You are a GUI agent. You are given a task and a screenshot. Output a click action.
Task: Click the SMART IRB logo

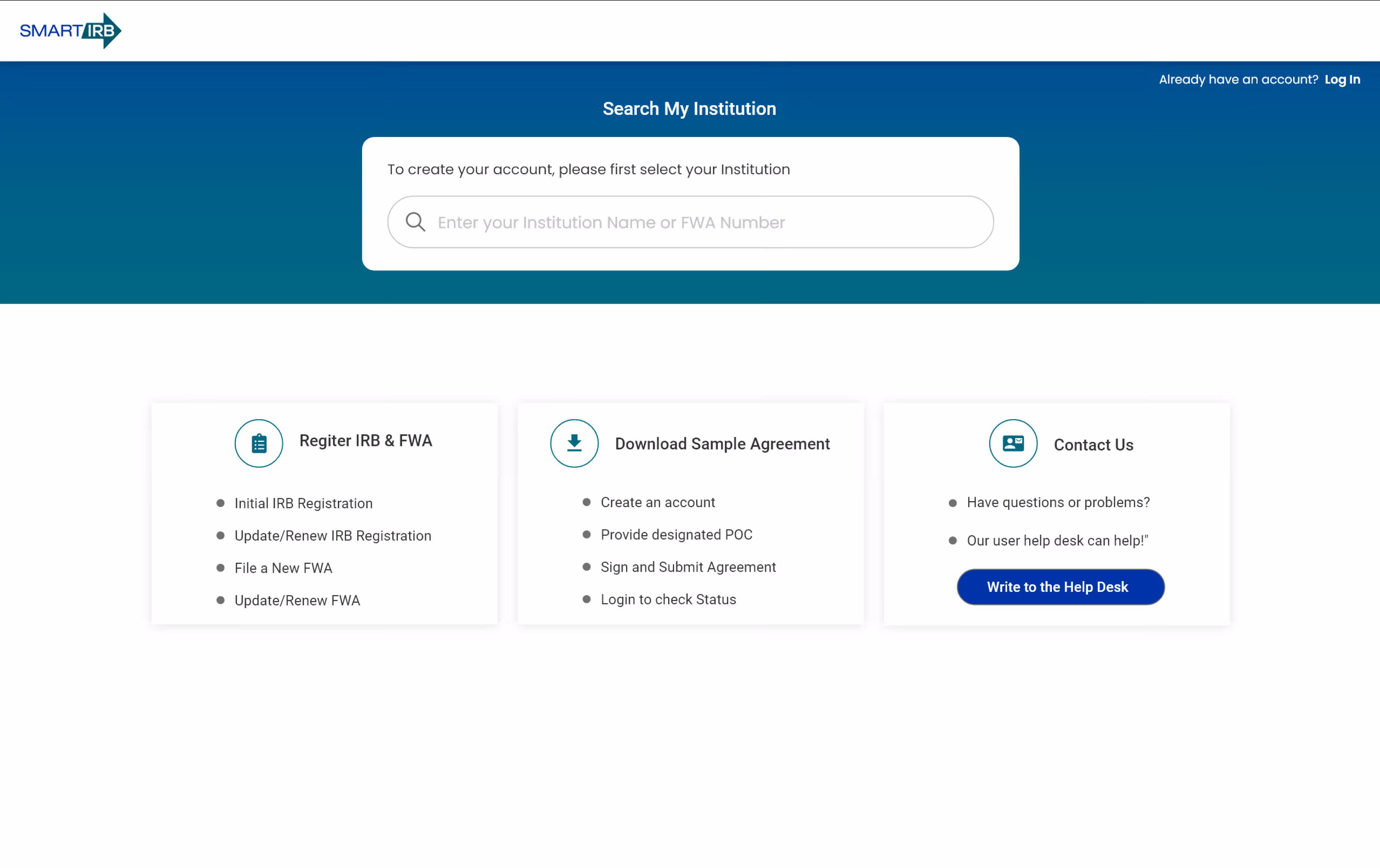pos(70,31)
